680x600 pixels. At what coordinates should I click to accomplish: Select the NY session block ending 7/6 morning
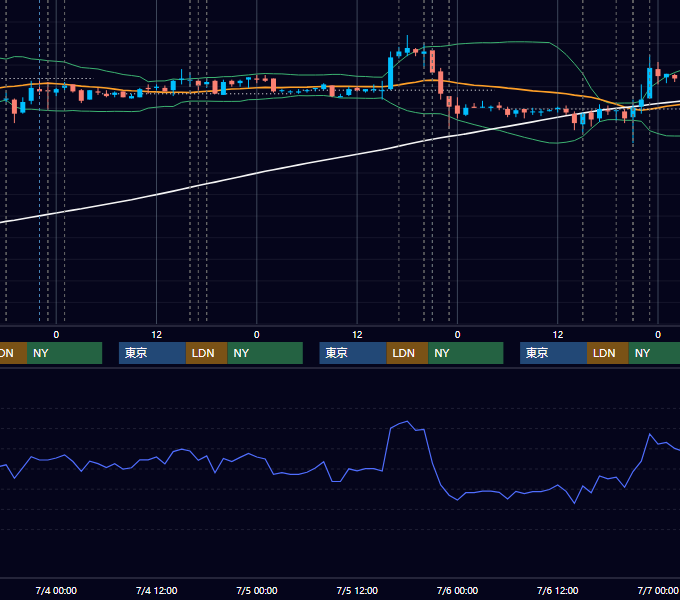coord(466,353)
